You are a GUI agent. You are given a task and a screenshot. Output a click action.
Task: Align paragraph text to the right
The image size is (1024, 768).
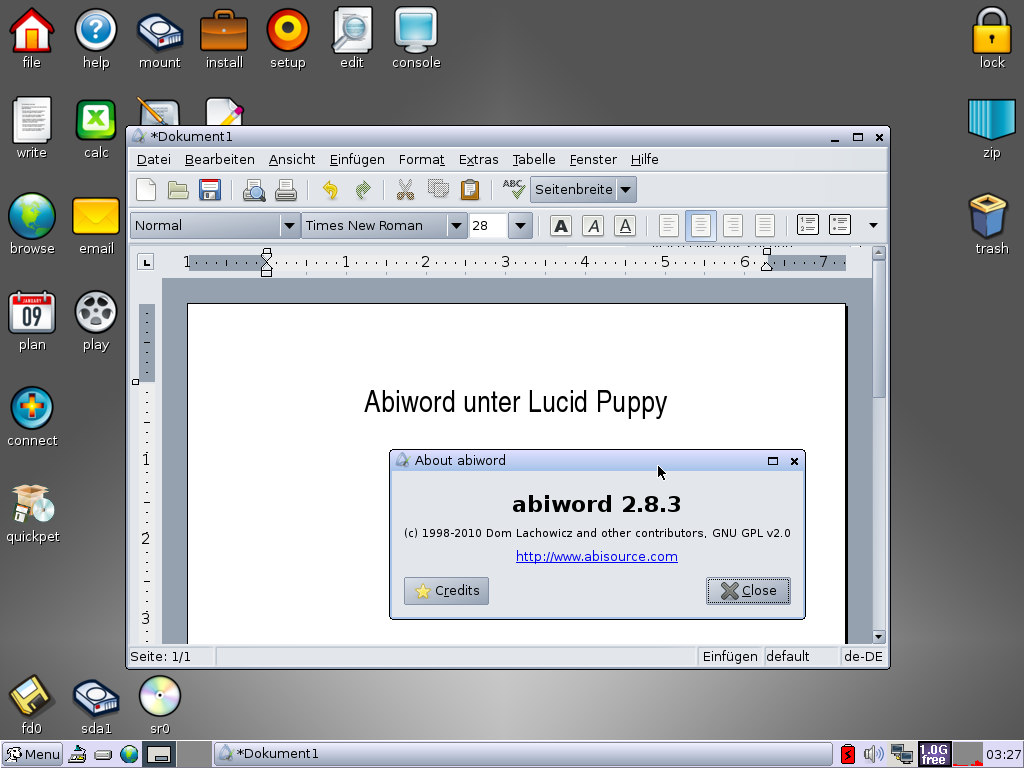733,226
